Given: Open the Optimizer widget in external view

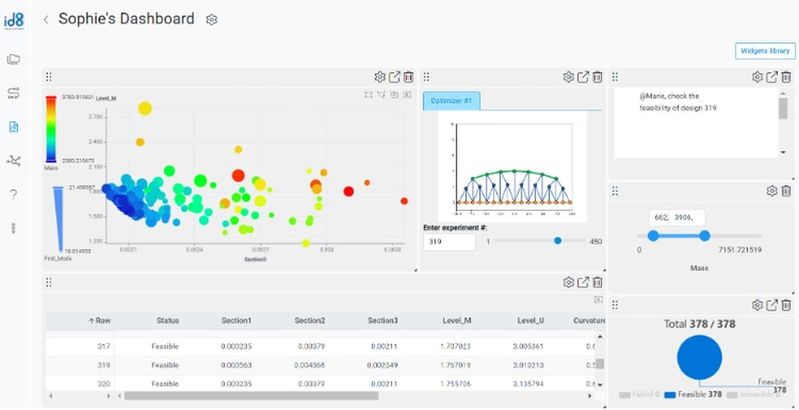Looking at the screenshot, I should (x=583, y=77).
